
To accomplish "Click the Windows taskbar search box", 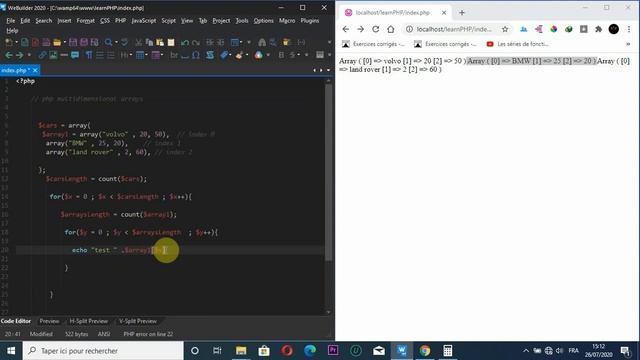I will click(103, 351).
